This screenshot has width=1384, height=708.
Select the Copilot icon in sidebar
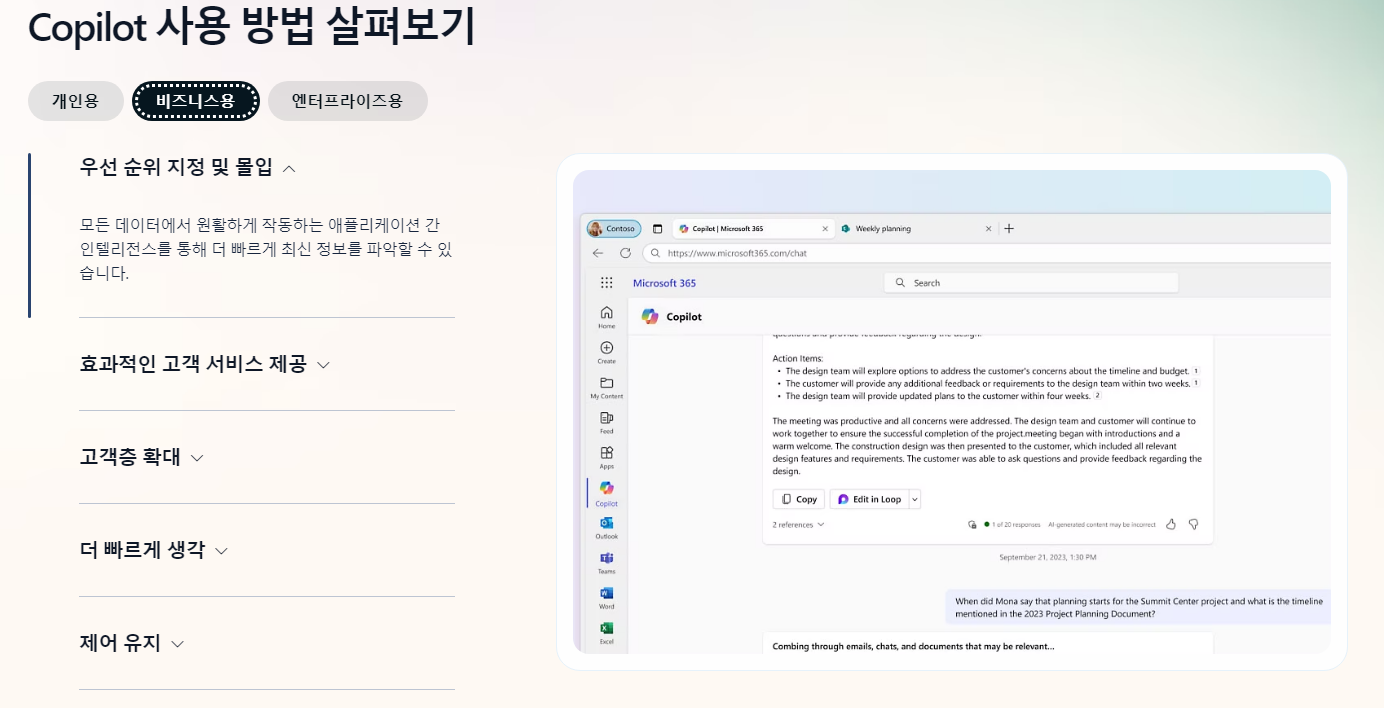pyautogui.click(x=607, y=493)
